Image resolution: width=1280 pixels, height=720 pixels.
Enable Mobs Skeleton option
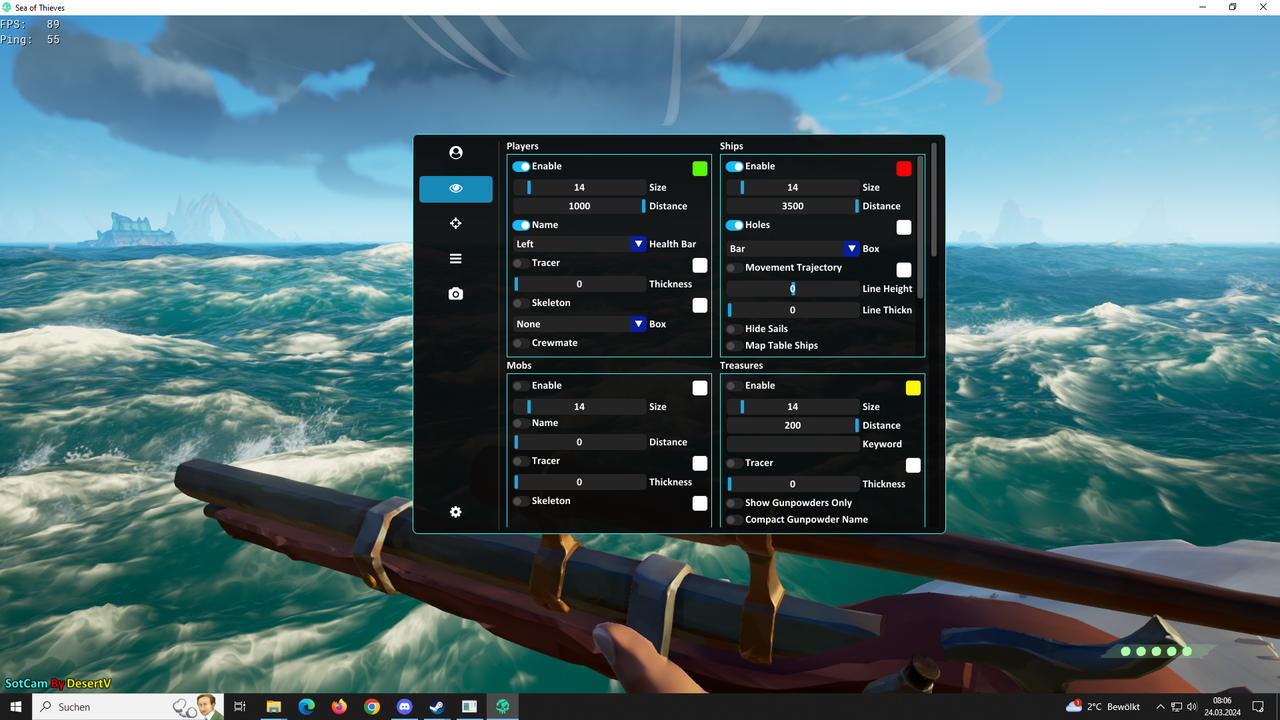(521, 501)
